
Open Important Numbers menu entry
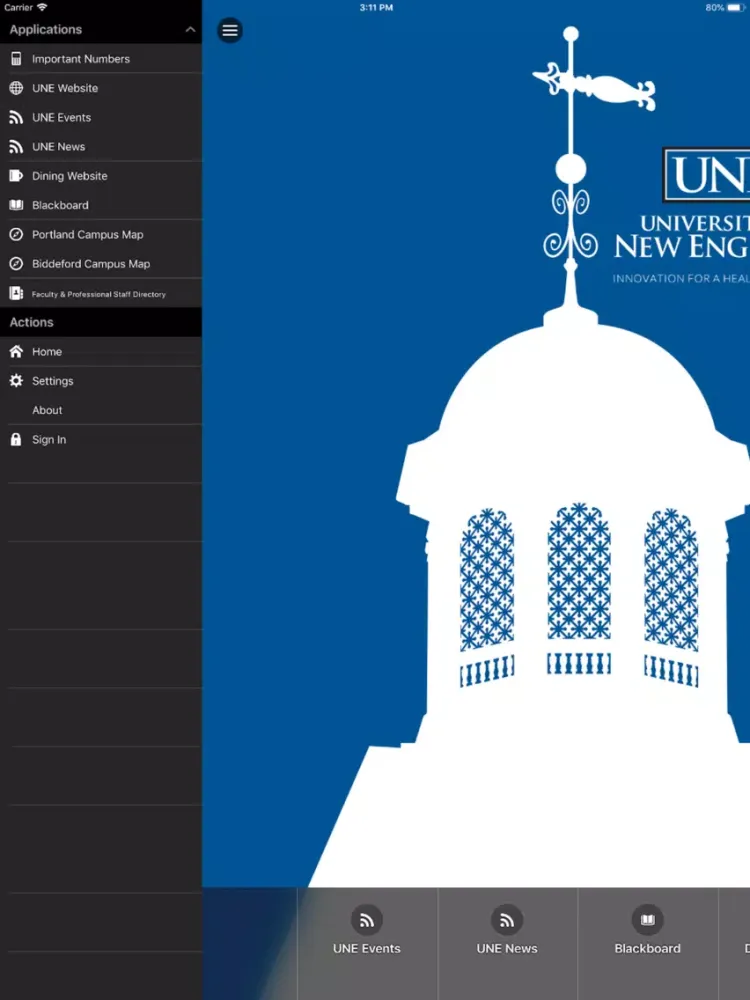(101, 59)
